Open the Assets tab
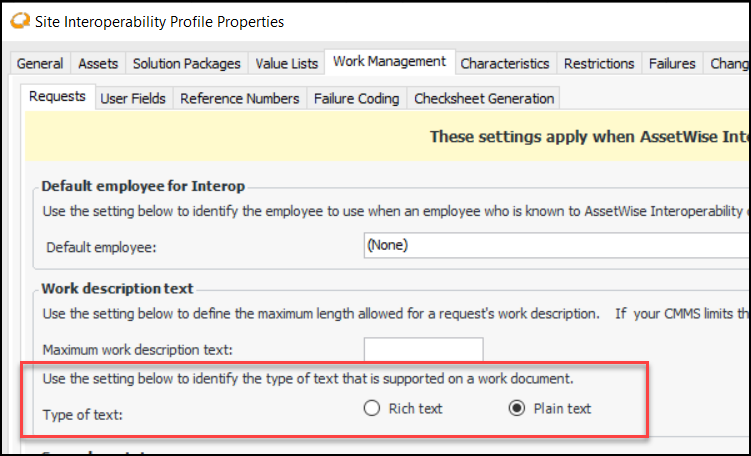The image size is (751, 456). [98, 63]
